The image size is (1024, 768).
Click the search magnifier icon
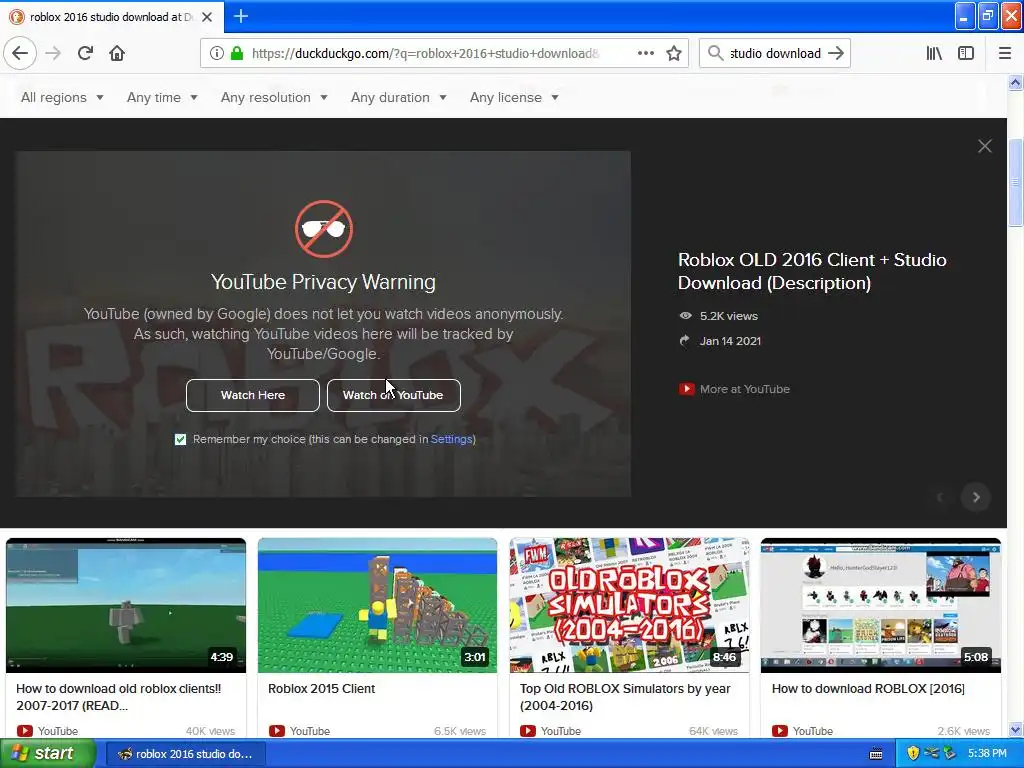[x=716, y=53]
